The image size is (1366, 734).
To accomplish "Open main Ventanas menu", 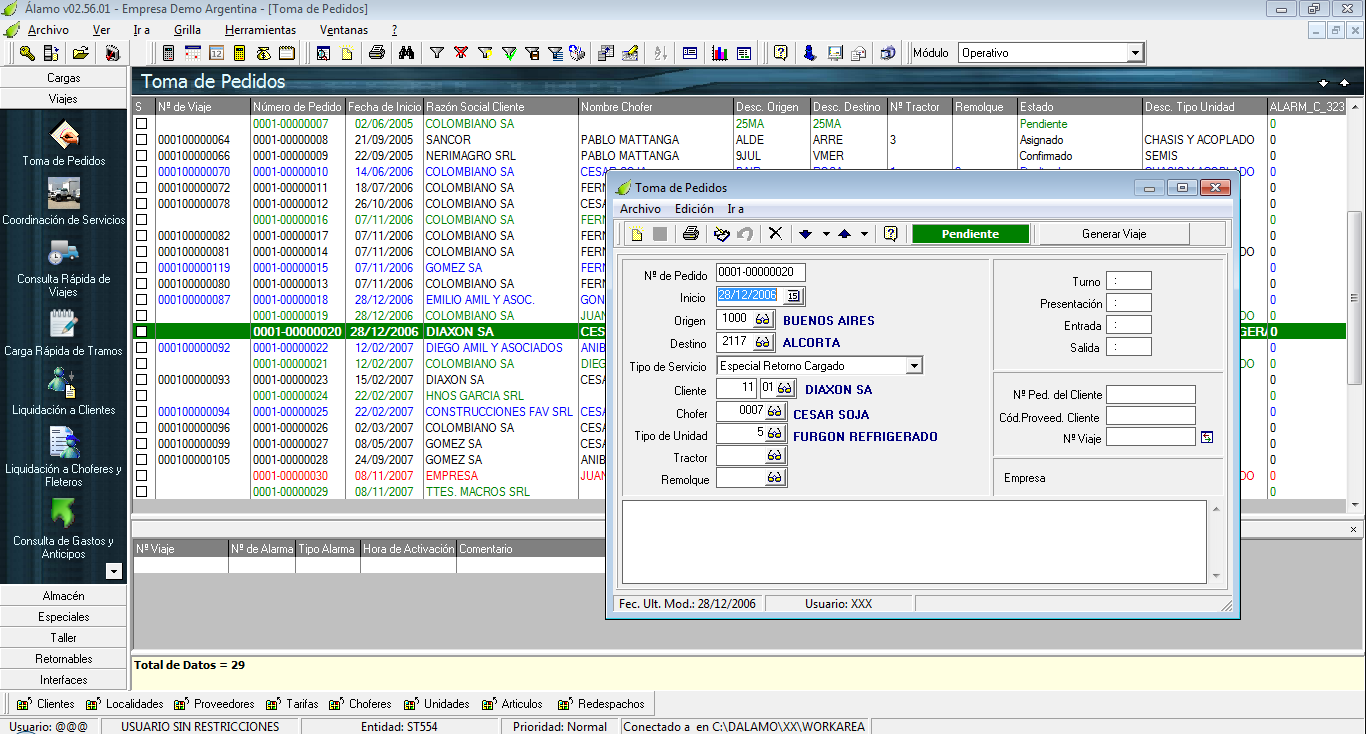I will click(x=344, y=30).
